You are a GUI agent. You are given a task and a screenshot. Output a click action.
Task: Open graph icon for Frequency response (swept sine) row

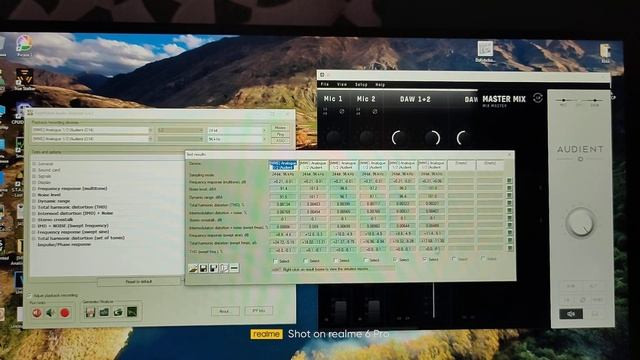pos(509,233)
